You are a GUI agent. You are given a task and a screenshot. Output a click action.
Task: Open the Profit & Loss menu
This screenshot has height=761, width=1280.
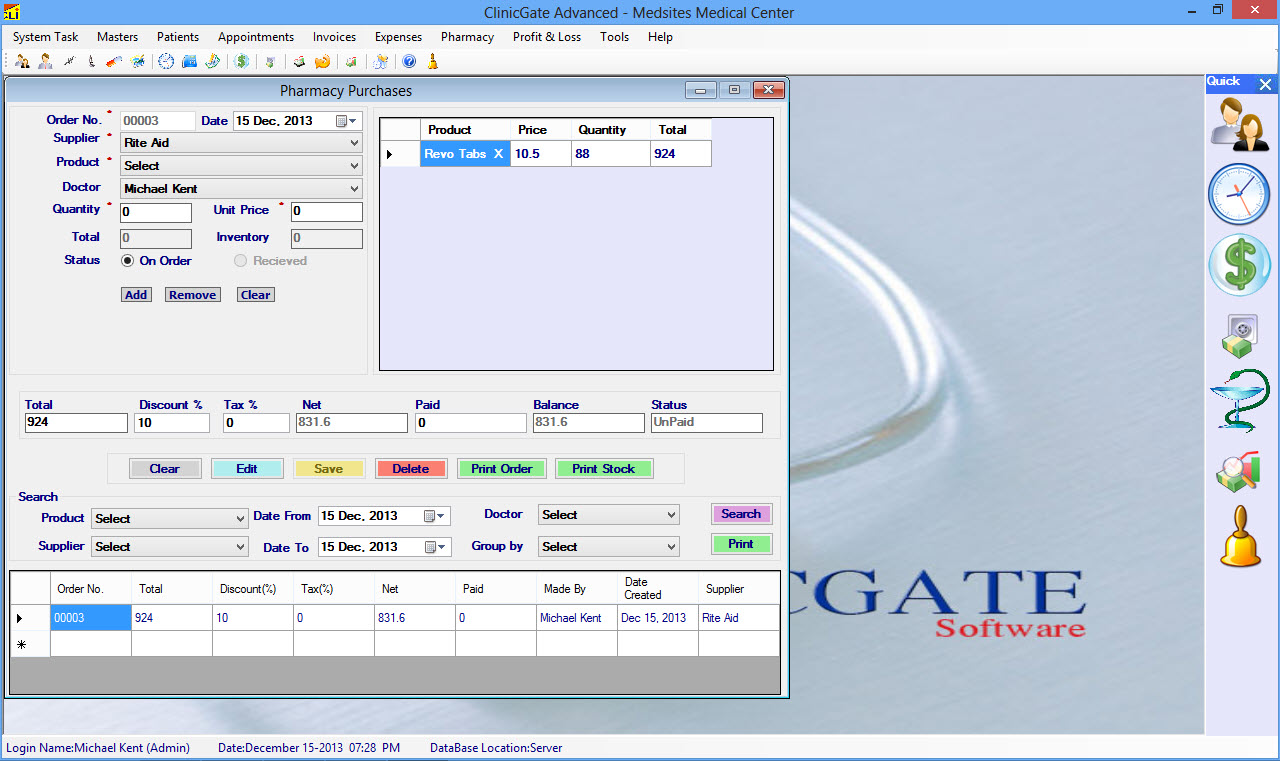click(x=546, y=37)
